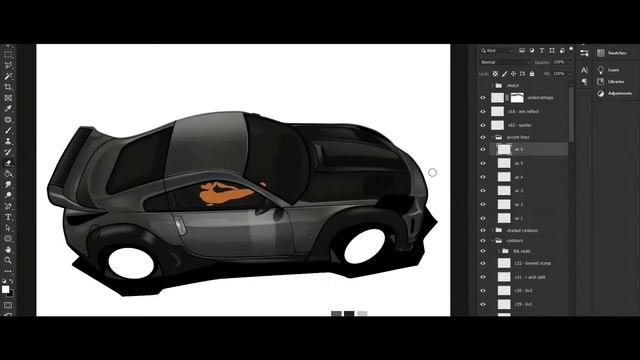Expand the sketch layer group

click(492, 86)
